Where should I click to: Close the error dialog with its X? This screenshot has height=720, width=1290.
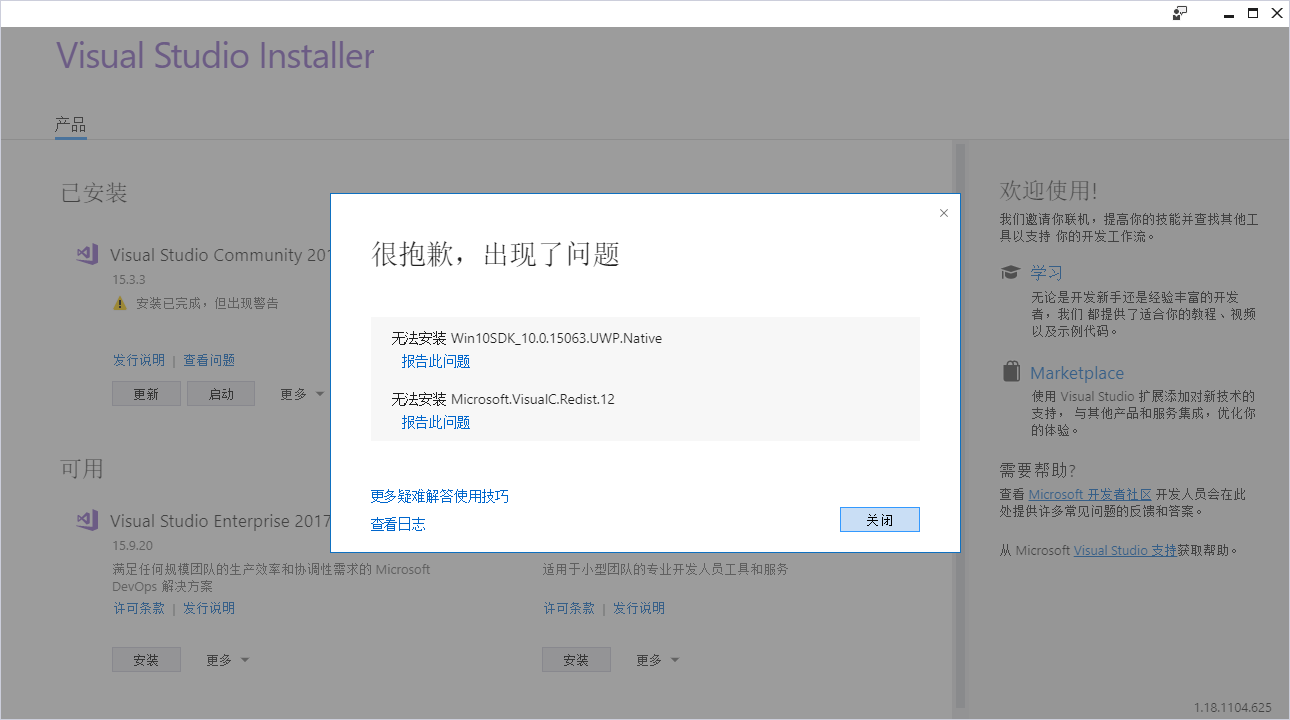(x=943, y=213)
